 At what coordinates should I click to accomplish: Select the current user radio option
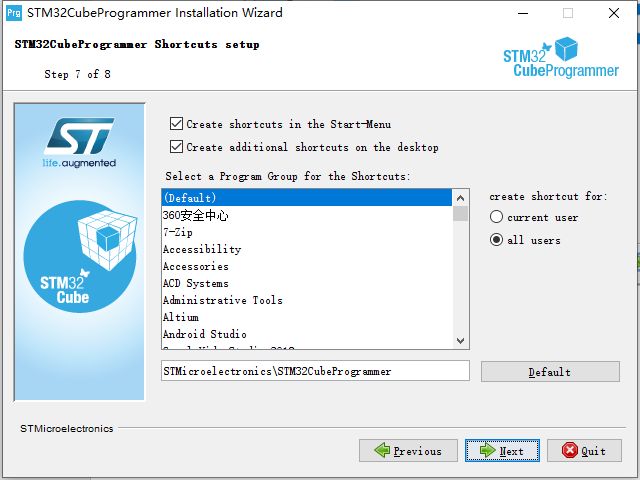tap(496, 217)
